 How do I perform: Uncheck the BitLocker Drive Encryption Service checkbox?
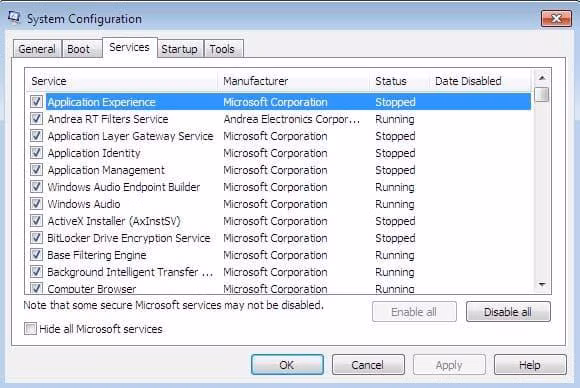coord(36,237)
